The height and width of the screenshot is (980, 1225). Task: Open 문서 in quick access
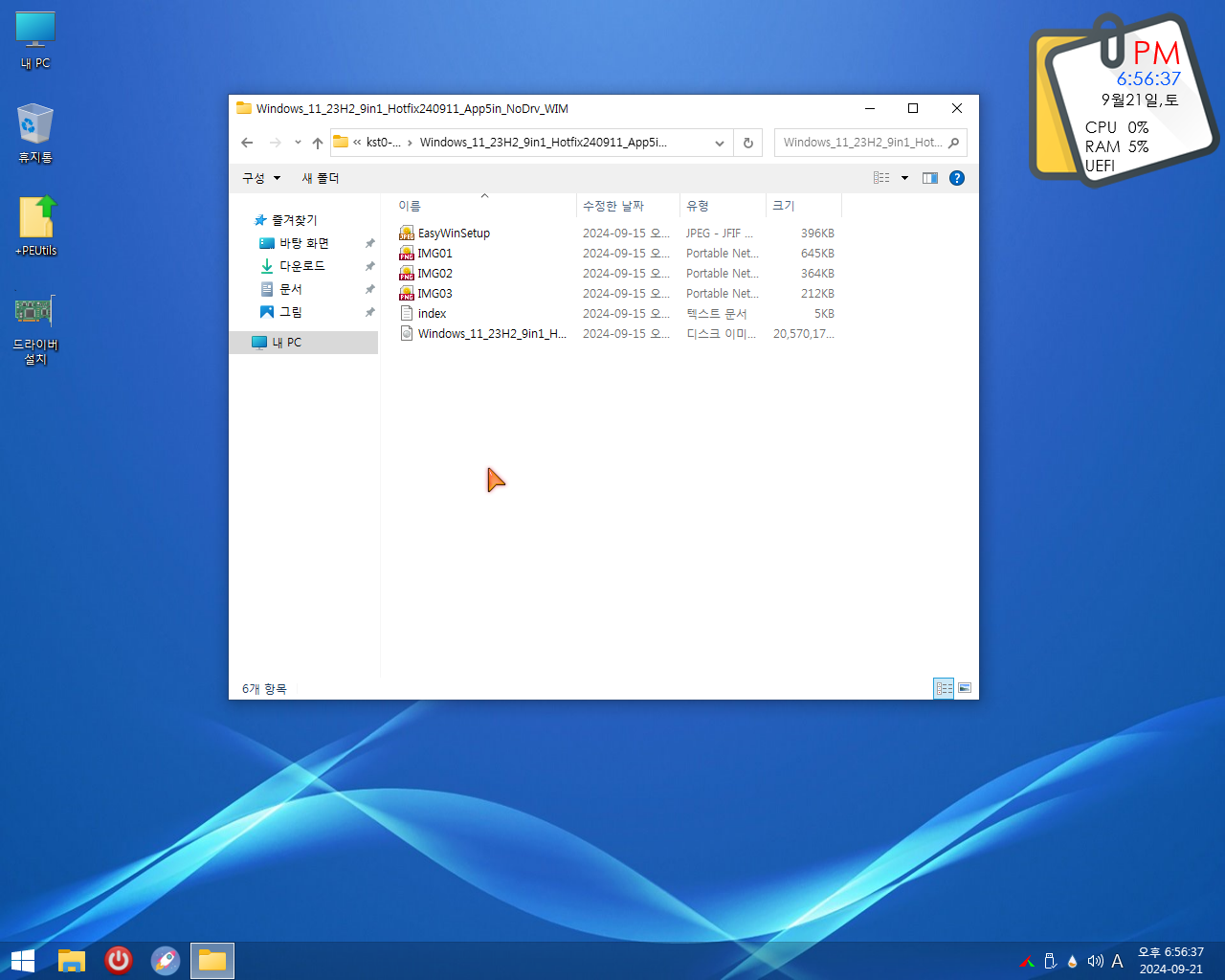tap(290, 289)
